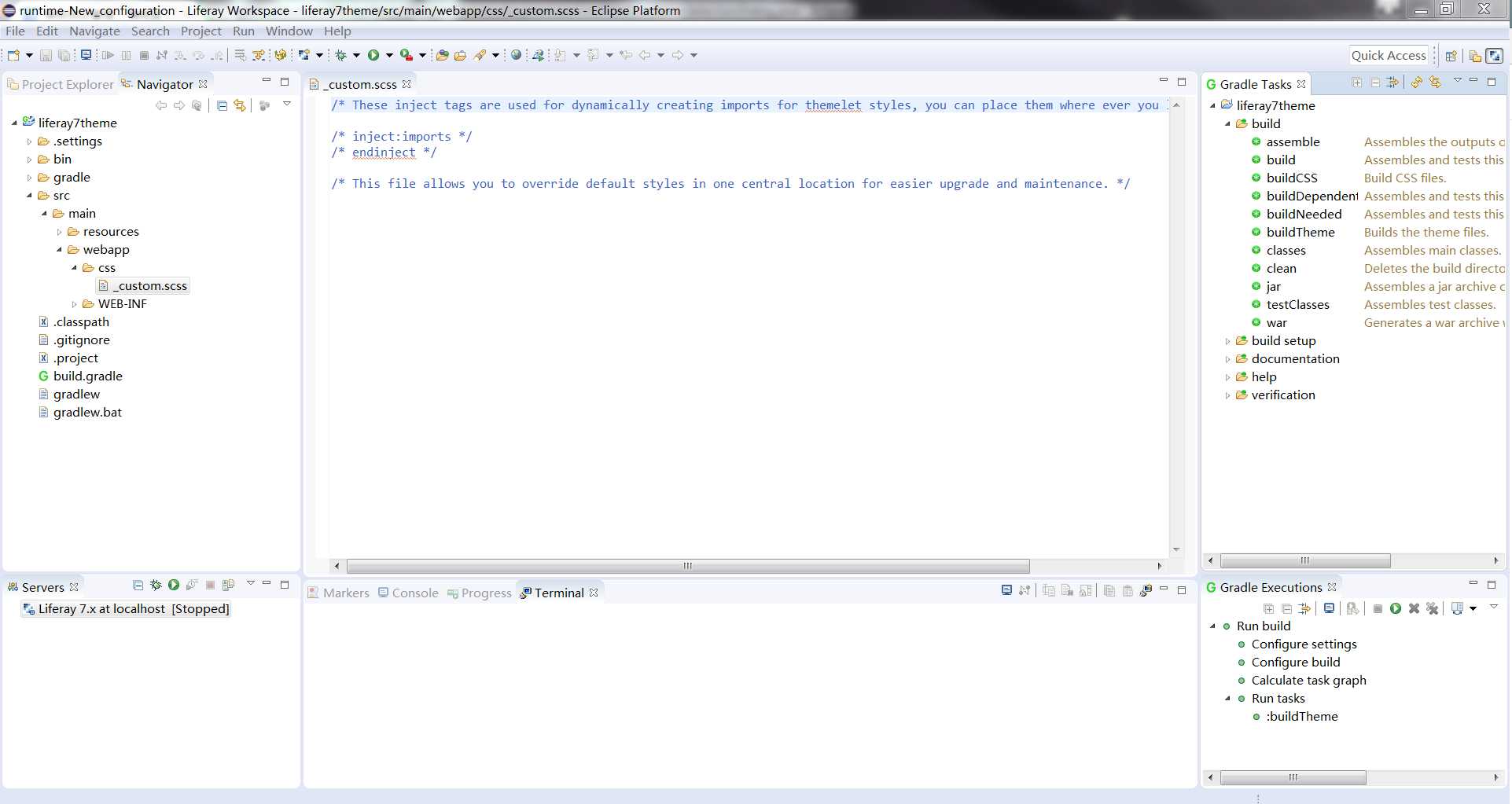Switch to the Markers tab
Screen dimensions: 1512x804
click(x=339, y=593)
